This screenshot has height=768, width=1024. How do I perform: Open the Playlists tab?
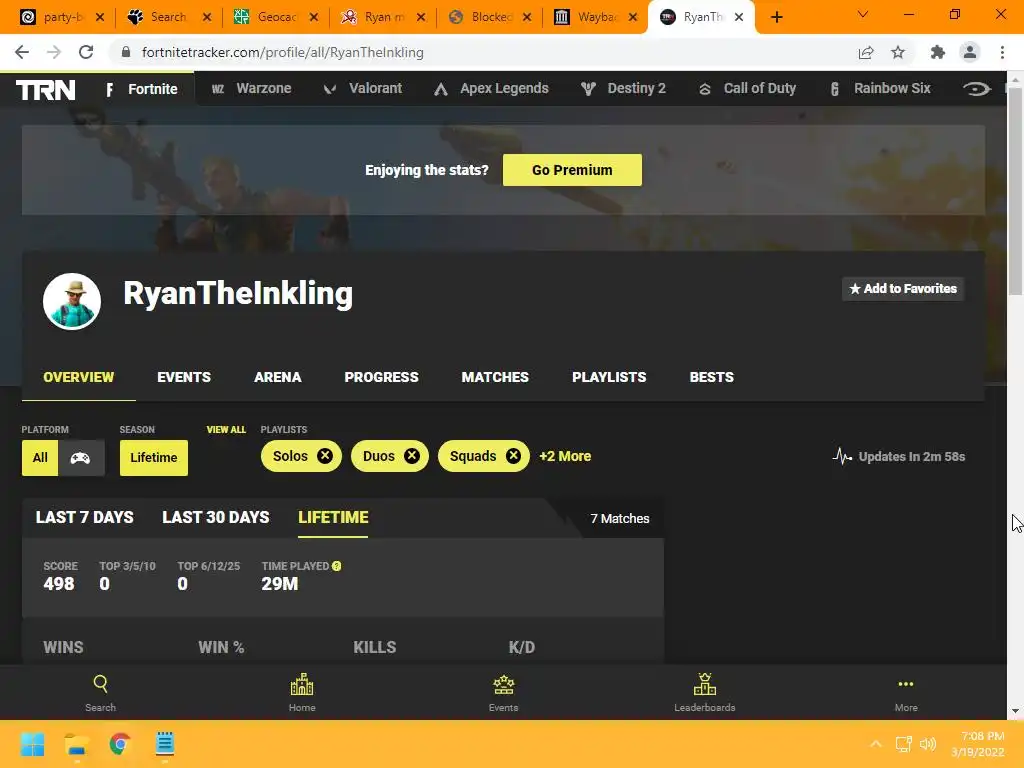609,377
